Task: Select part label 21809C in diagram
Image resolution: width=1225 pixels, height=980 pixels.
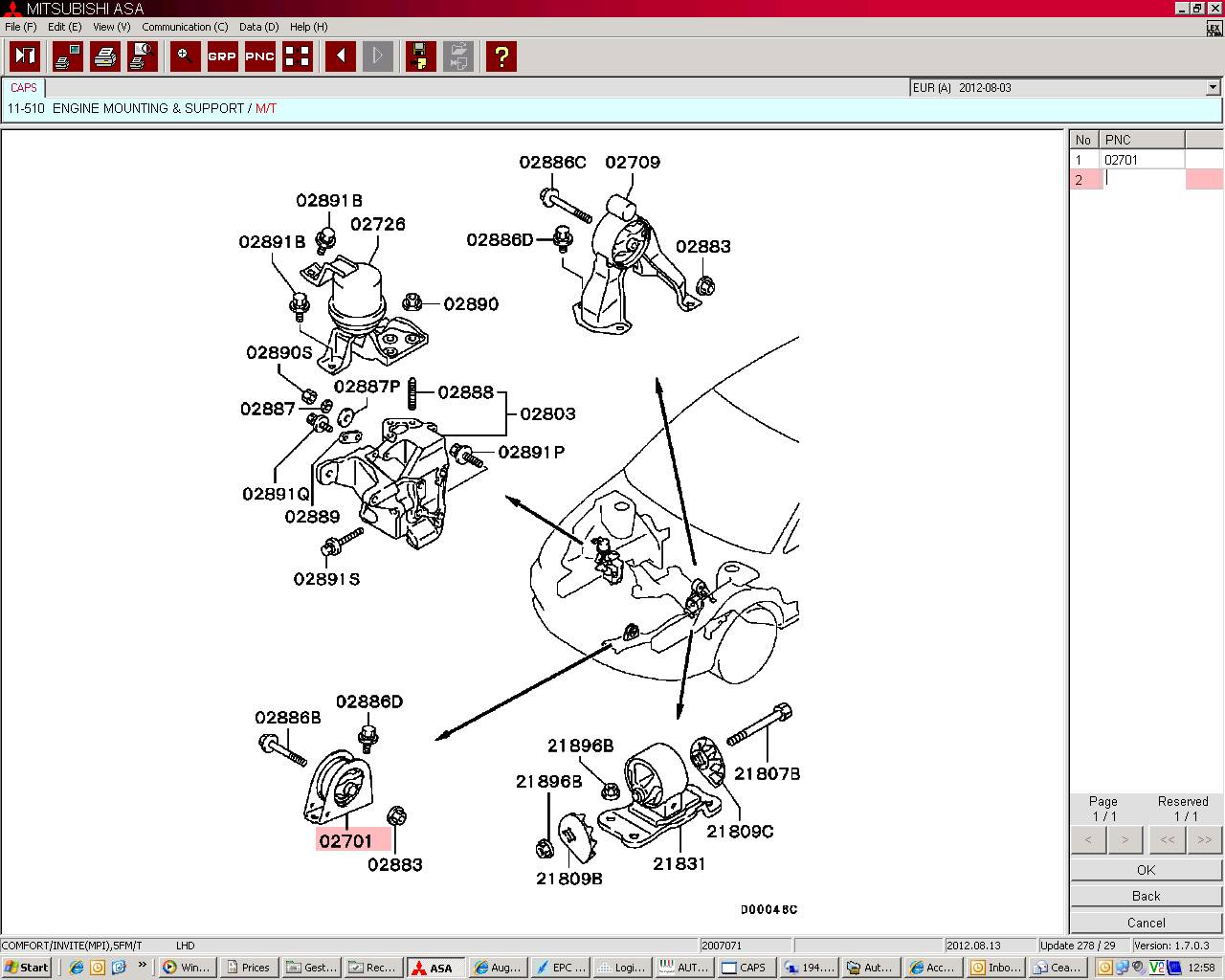Action: [740, 832]
